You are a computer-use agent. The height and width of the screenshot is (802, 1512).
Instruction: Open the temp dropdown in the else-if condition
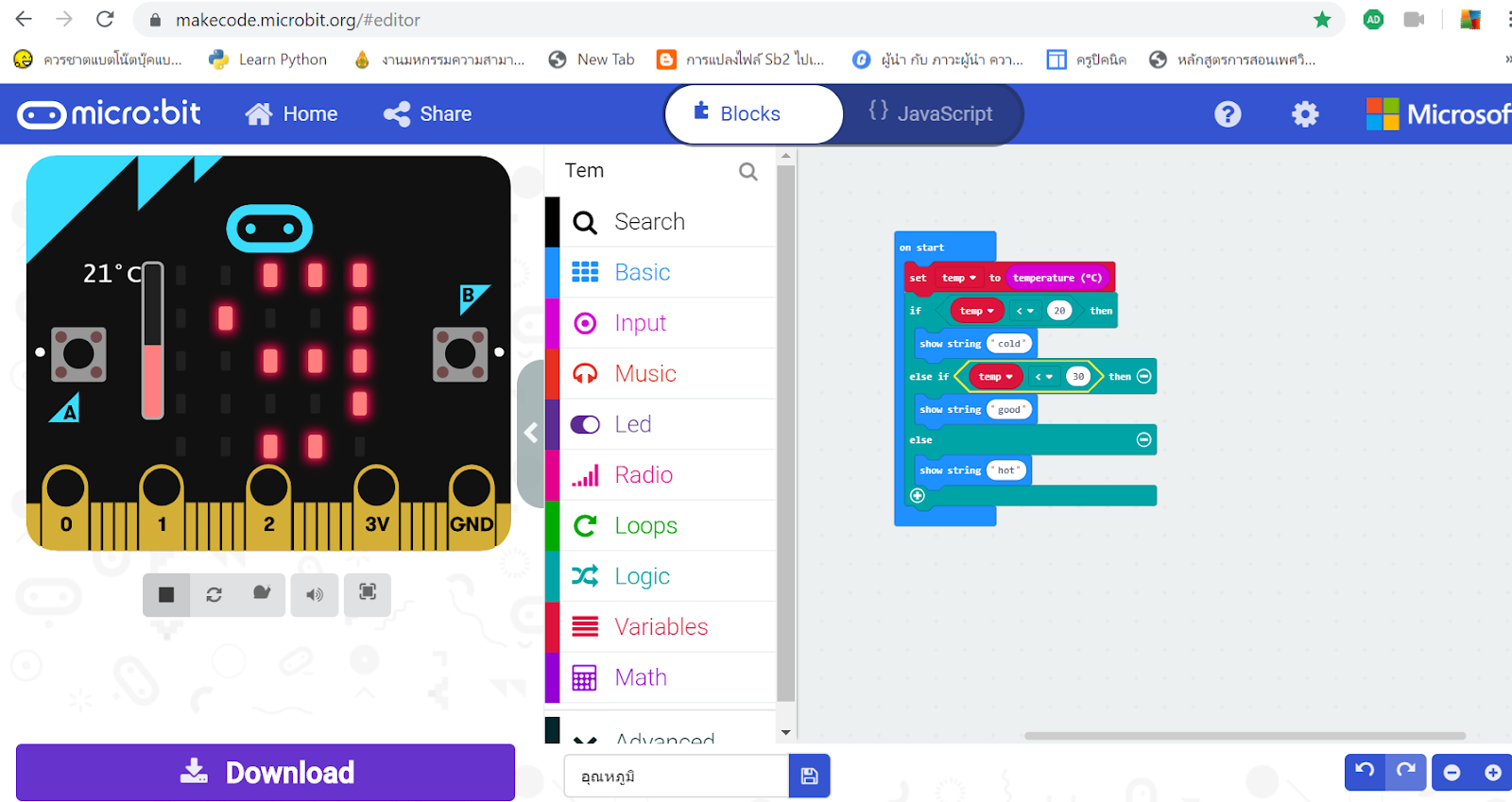click(995, 377)
